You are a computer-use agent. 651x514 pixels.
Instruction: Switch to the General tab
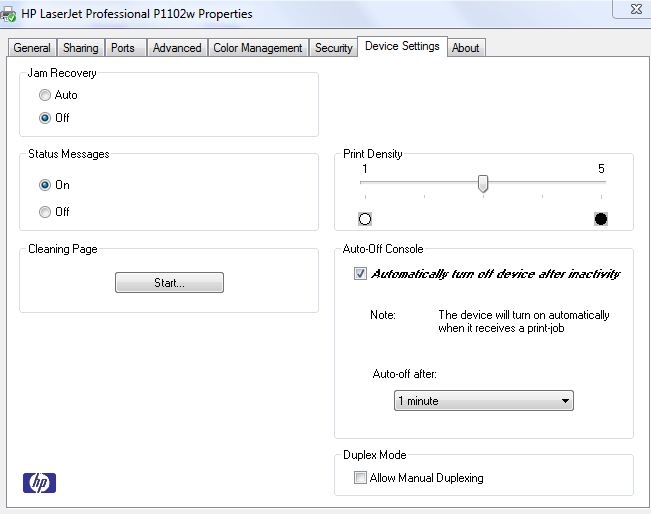point(32,48)
